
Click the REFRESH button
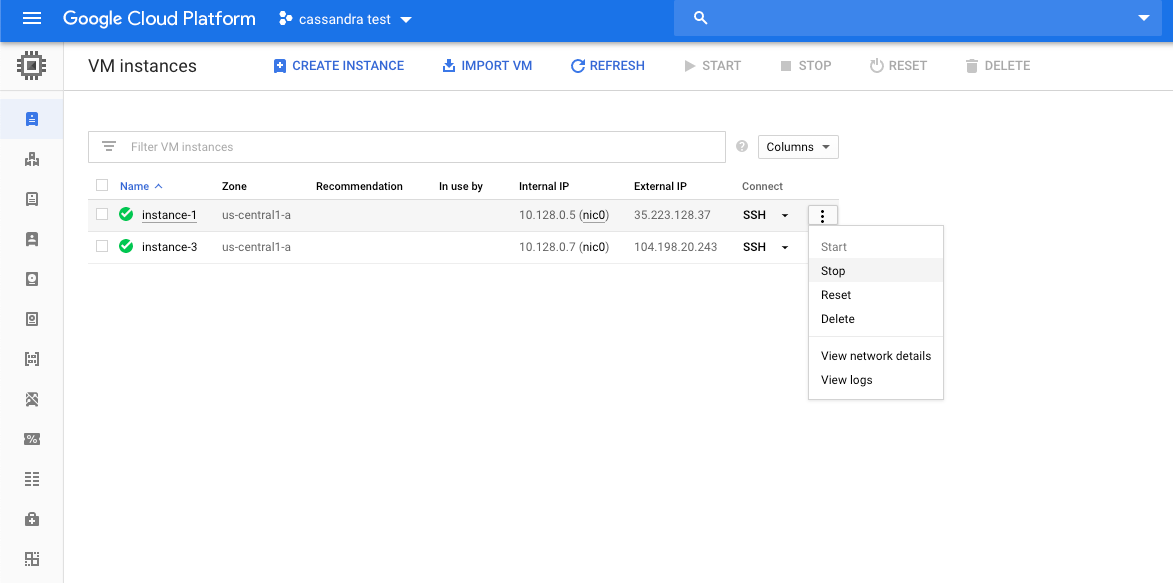click(x=607, y=66)
